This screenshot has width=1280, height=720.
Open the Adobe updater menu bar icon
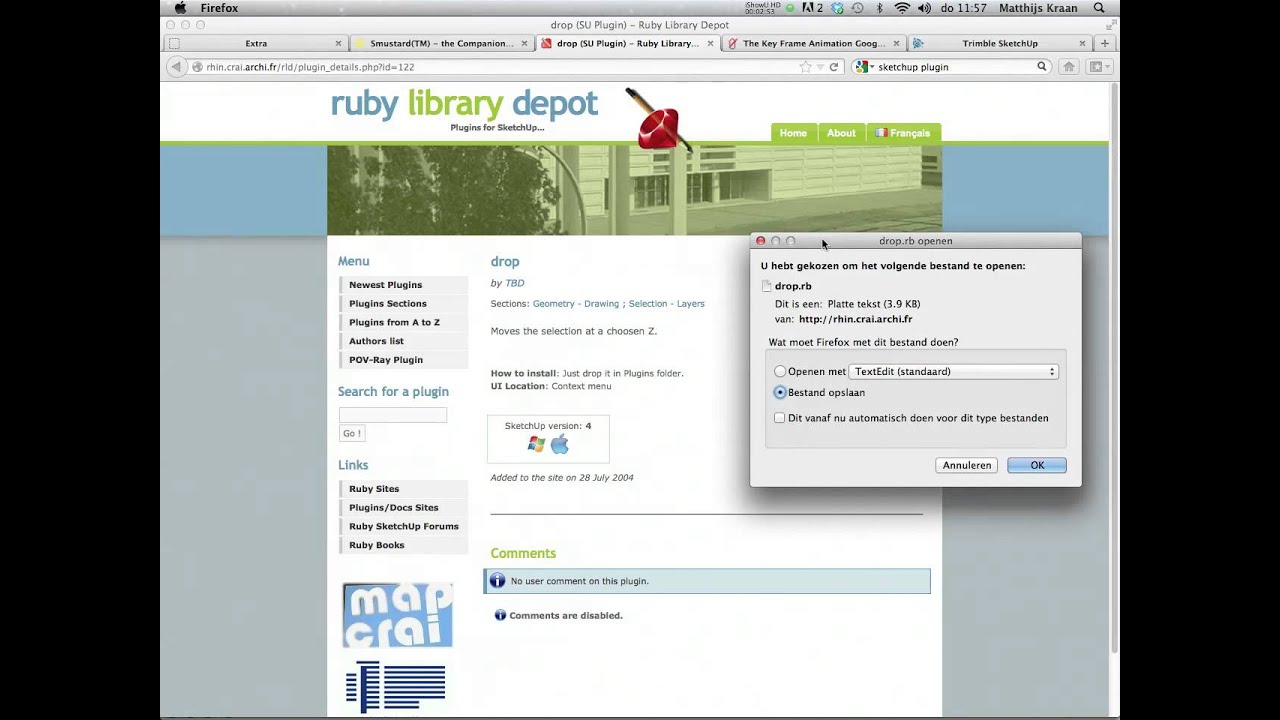[x=810, y=8]
